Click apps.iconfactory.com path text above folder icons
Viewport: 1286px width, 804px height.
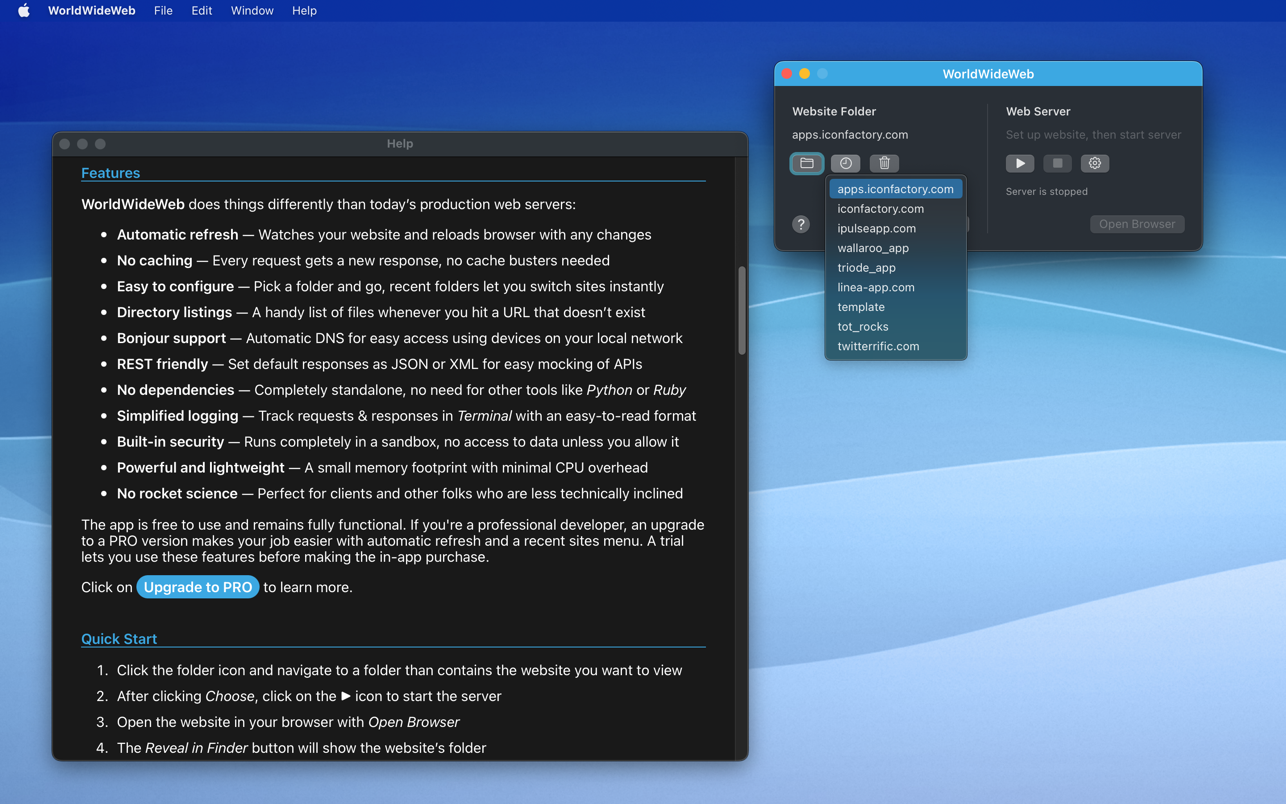pyautogui.click(x=850, y=135)
